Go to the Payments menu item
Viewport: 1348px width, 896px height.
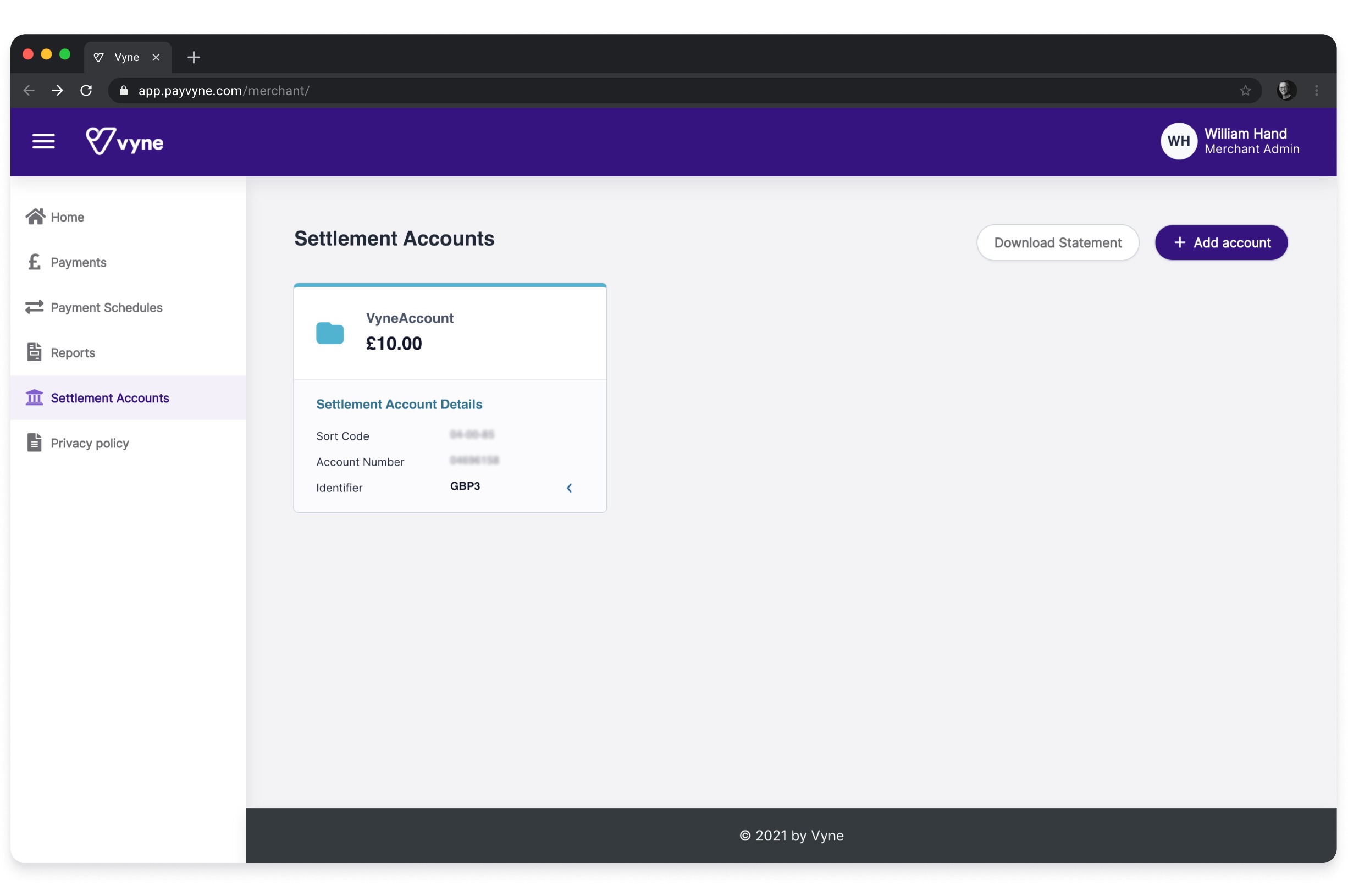pyautogui.click(x=78, y=262)
